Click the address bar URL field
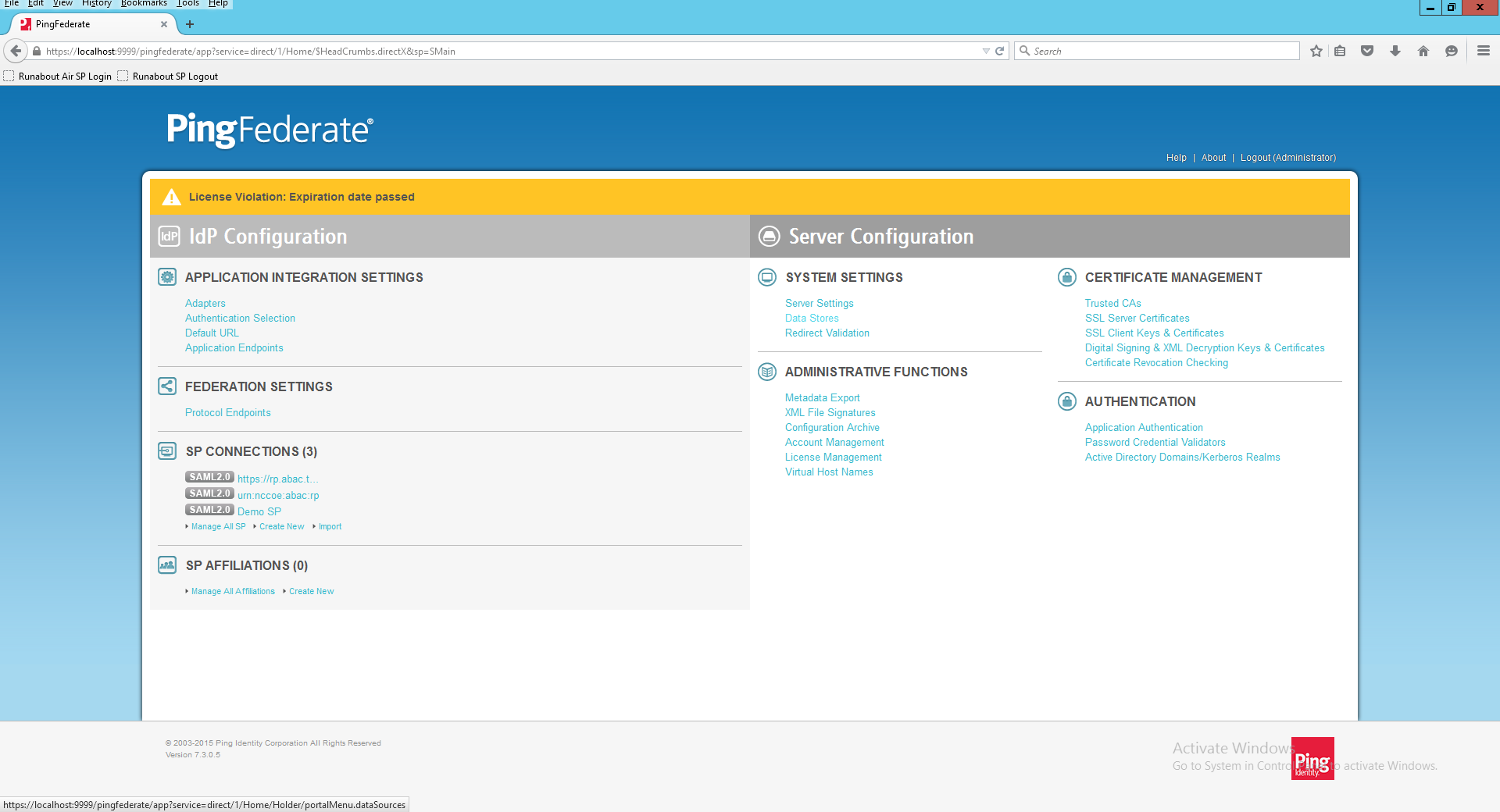This screenshot has width=1500, height=812. click(508, 51)
